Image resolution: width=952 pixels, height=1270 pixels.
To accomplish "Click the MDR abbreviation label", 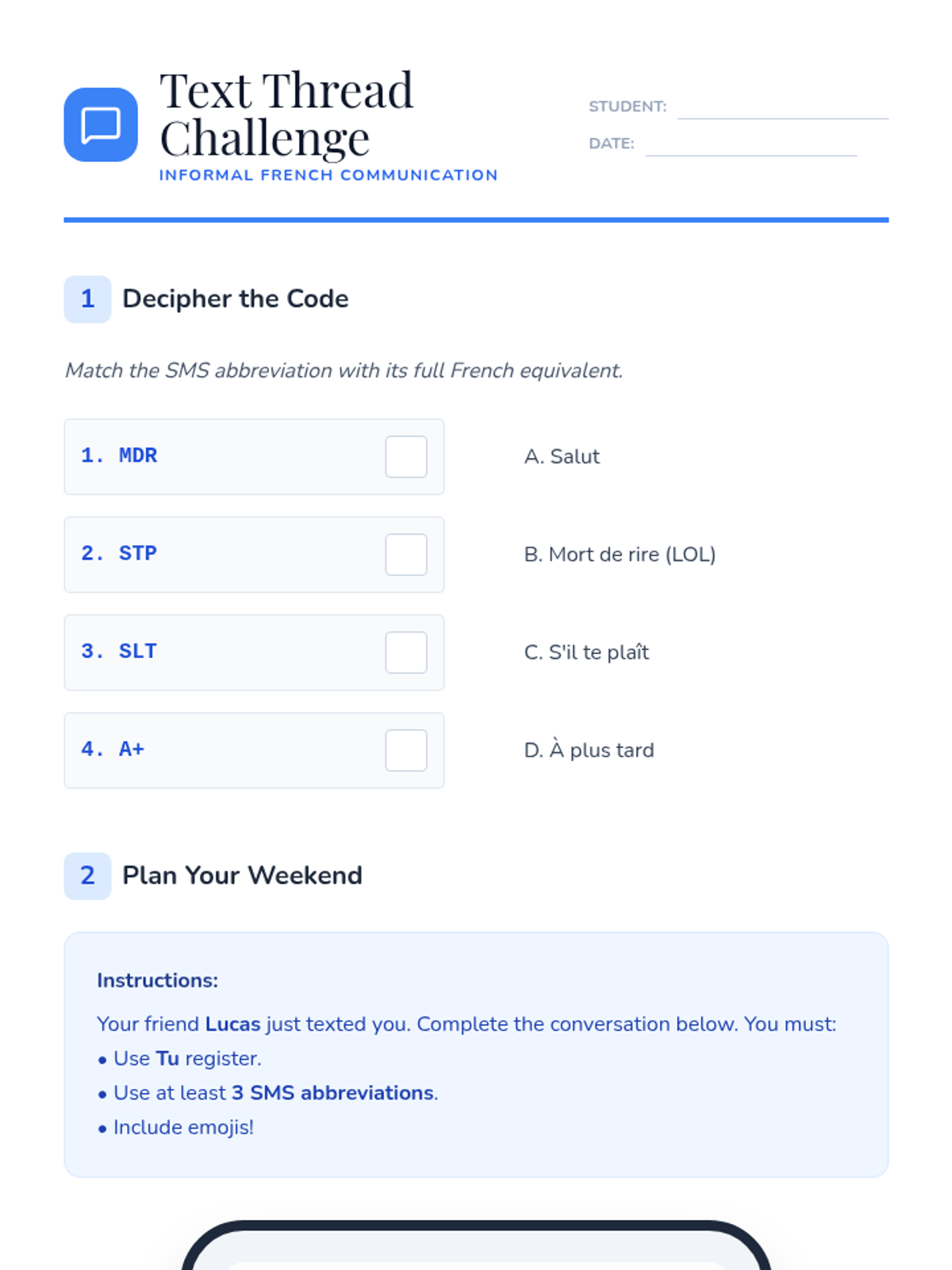I will coord(138,456).
